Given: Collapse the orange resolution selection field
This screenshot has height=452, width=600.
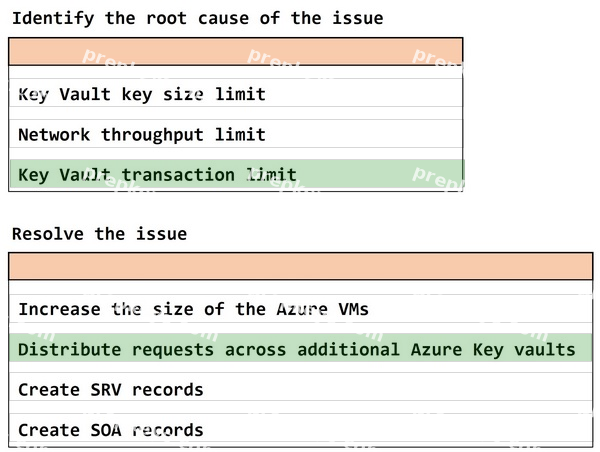Looking at the screenshot, I should tap(301, 266).
